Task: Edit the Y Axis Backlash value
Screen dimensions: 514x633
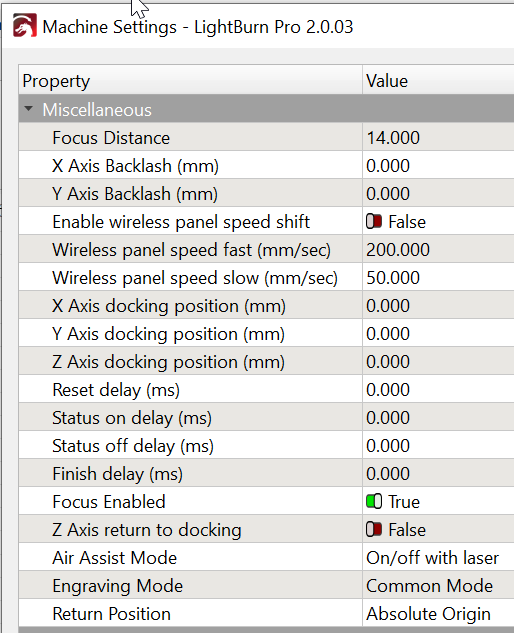Action: 438,193
